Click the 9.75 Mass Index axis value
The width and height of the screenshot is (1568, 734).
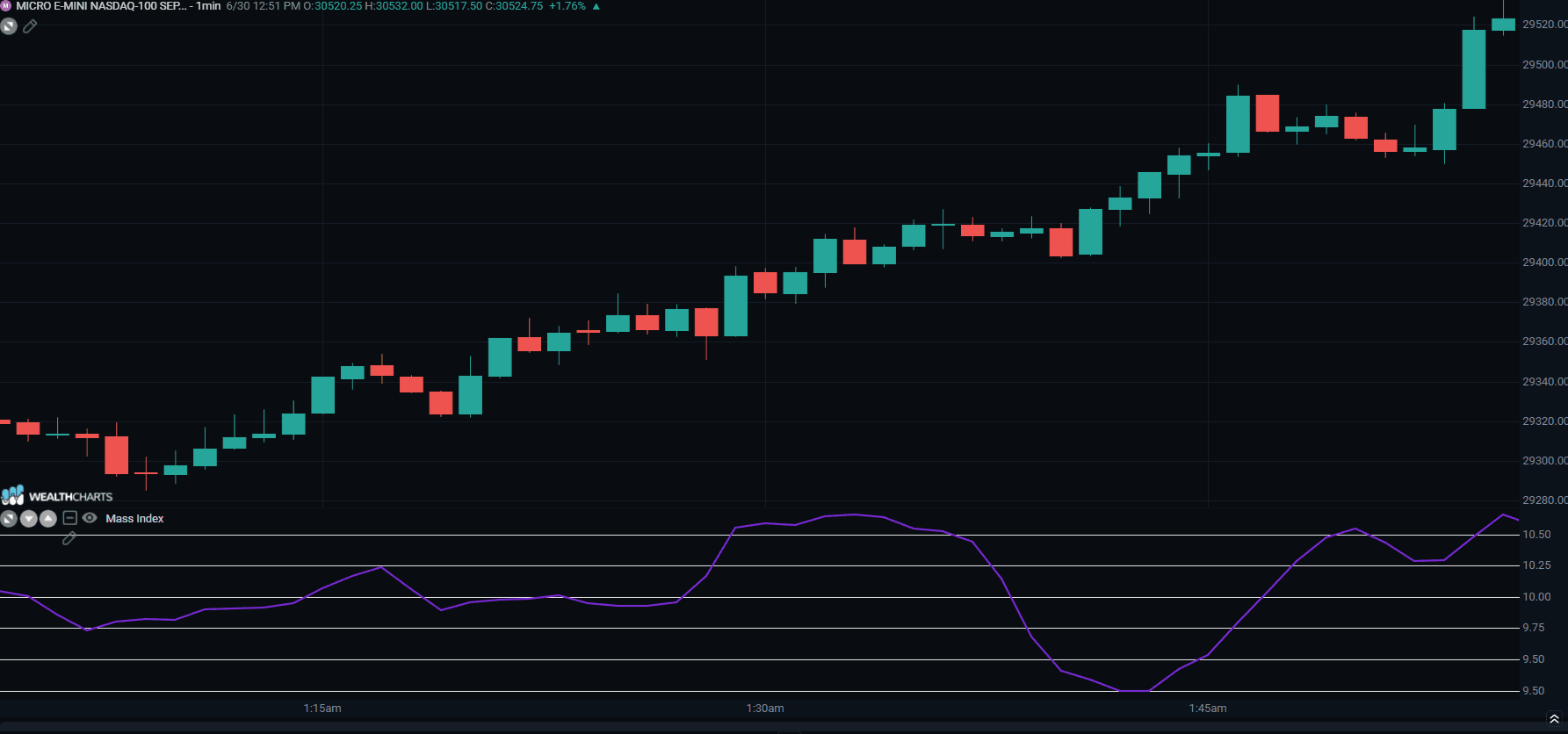(1534, 628)
